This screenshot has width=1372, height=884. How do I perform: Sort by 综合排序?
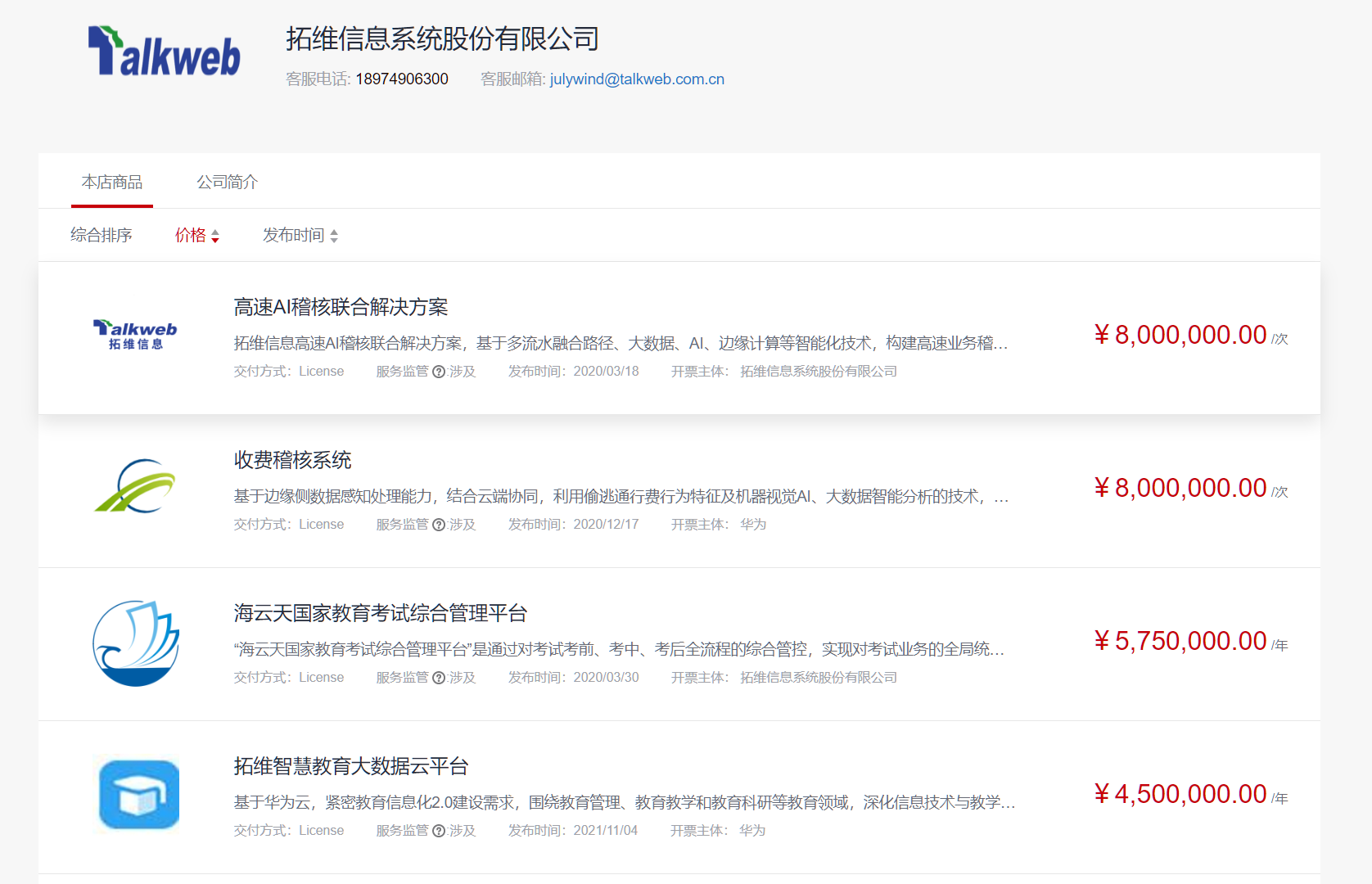coord(102,235)
